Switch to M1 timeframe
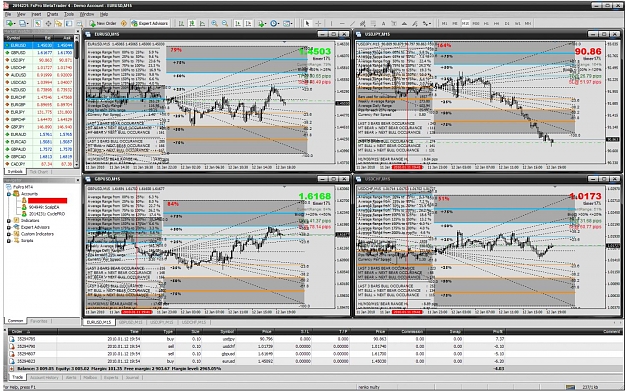This screenshot has width=625, height=392. coord(444,24)
